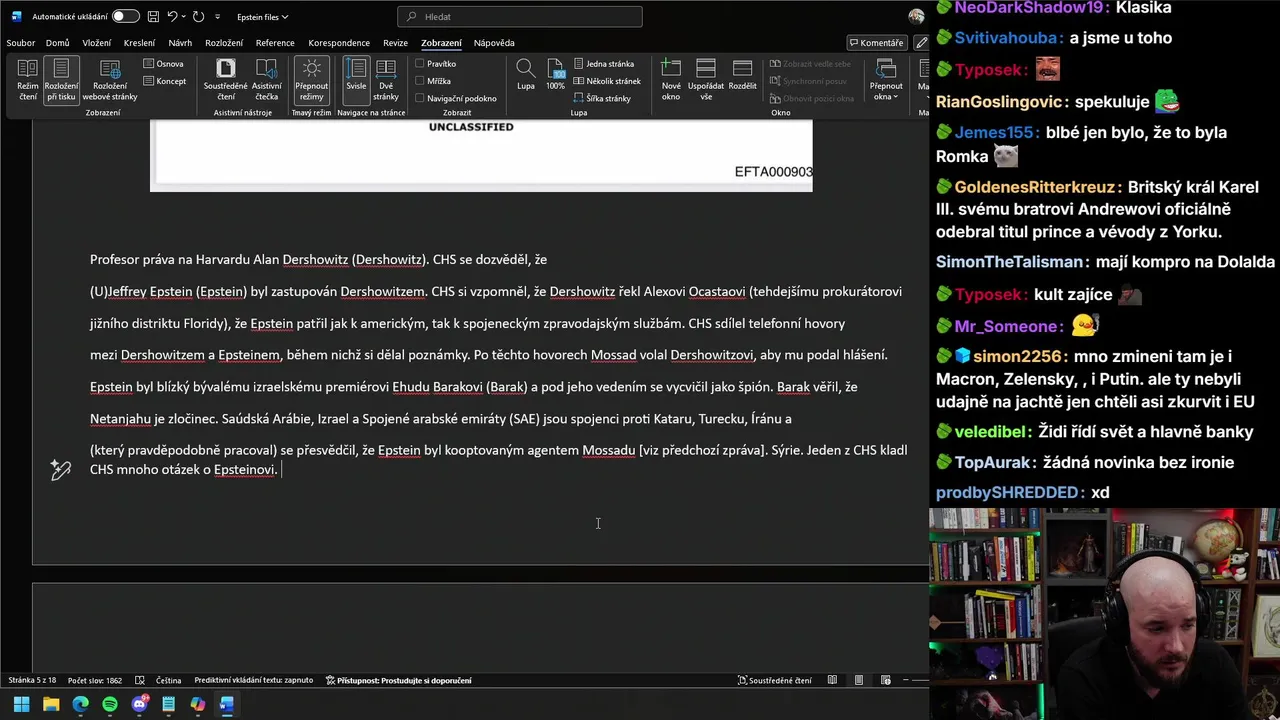Switch to Režim čtení view
Viewport: 1280px width, 720px height.
28,79
